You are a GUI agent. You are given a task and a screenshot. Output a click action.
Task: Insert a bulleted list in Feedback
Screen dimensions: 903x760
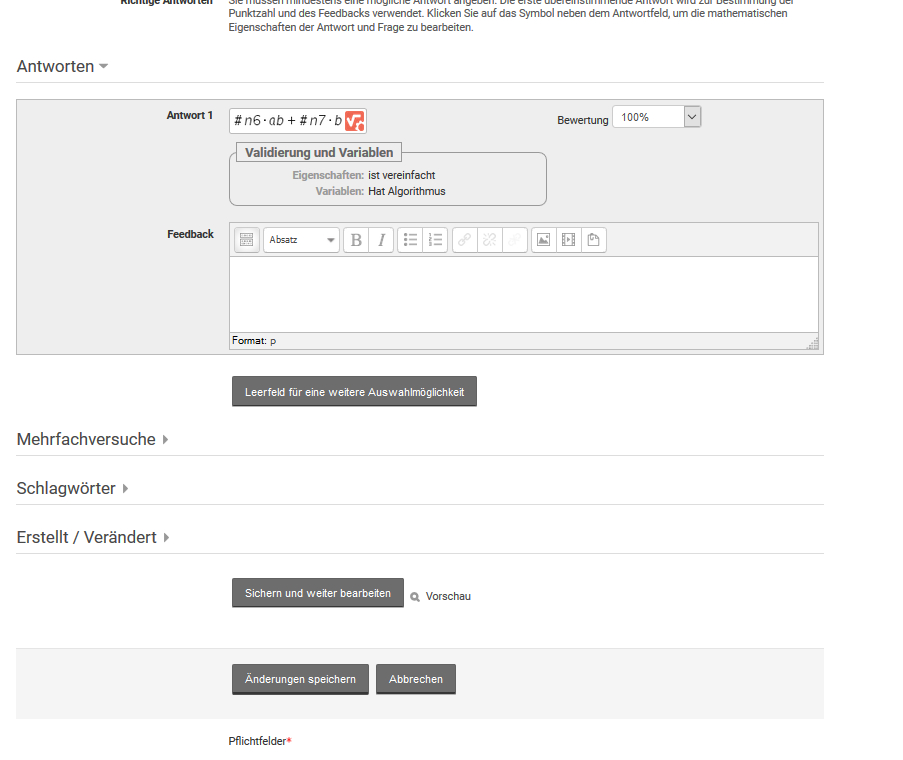tap(409, 240)
